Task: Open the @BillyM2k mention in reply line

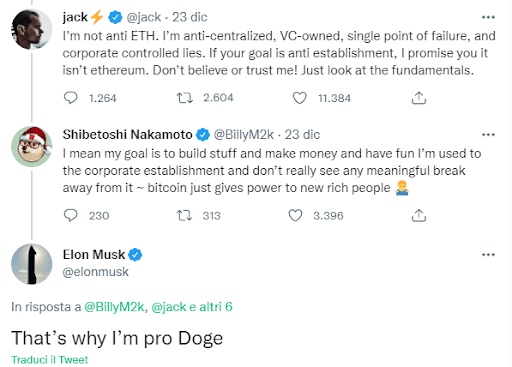Action: 114,307
